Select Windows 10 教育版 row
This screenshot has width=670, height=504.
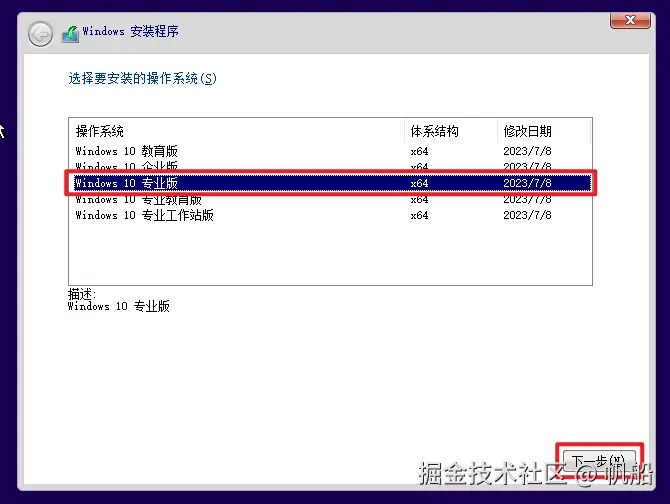click(x=330, y=151)
